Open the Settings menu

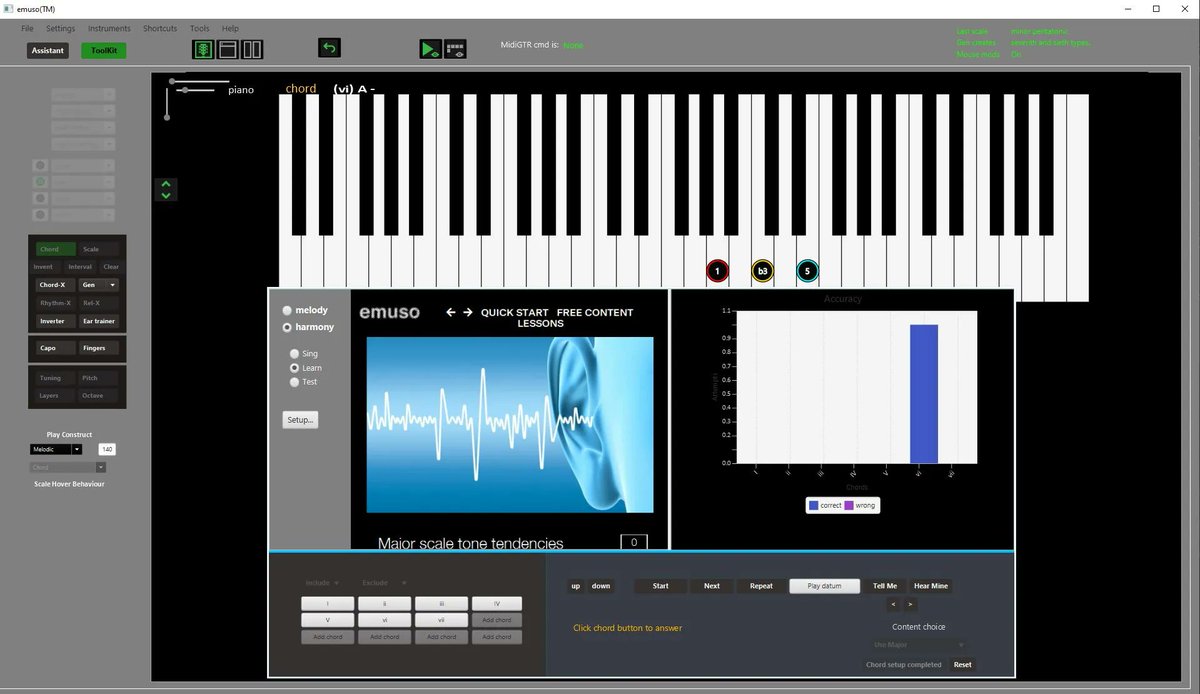[x=60, y=29]
